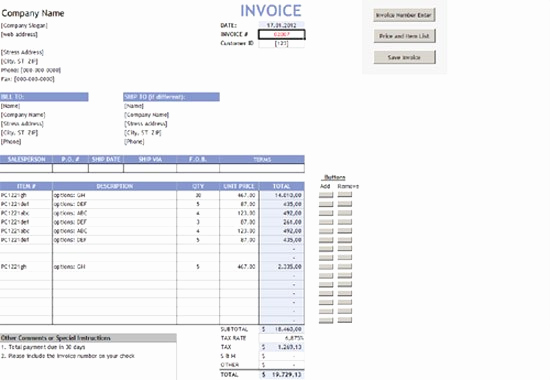Click empty cell under SHIP DATE header

[106, 168]
